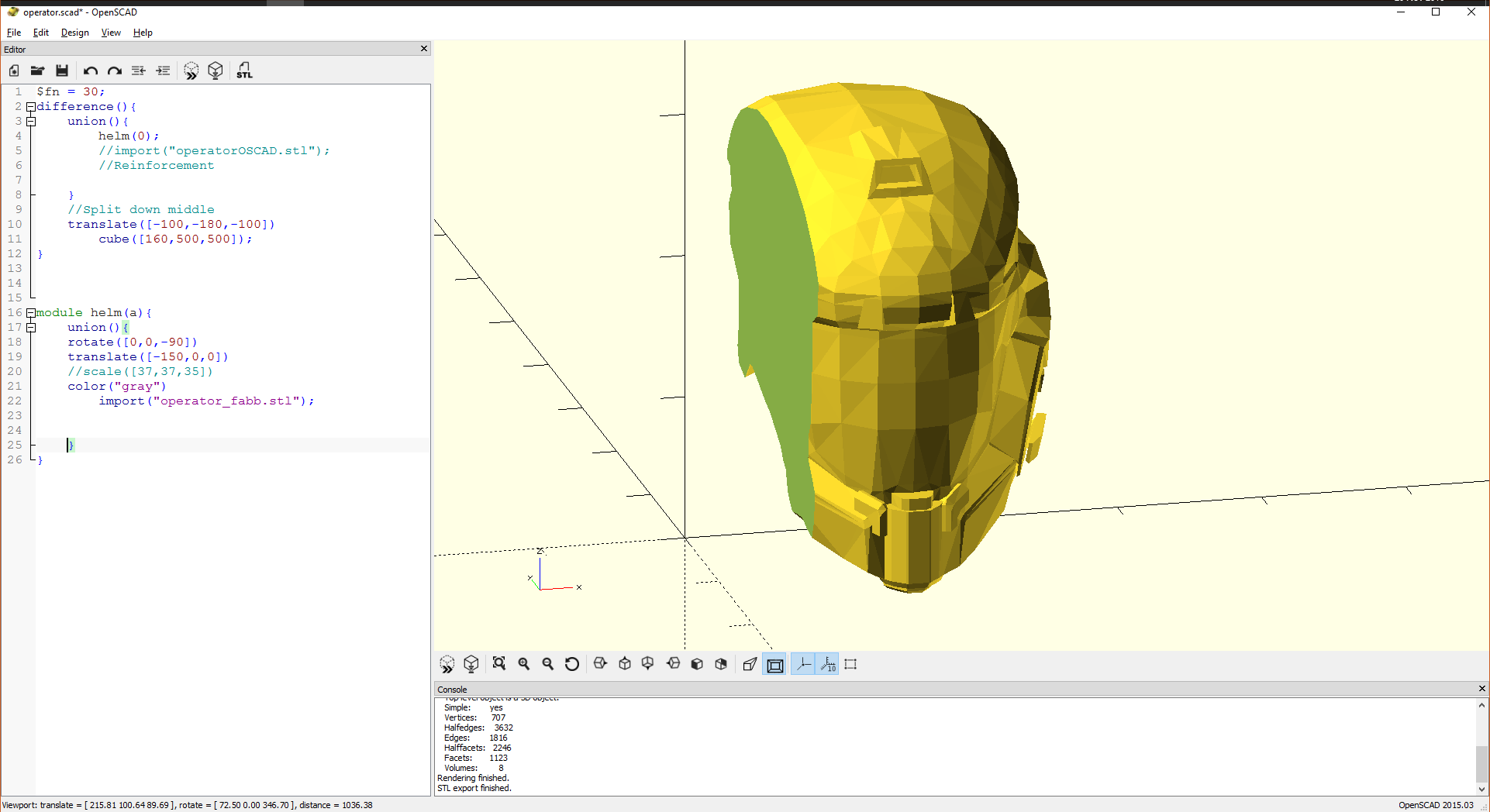Open the File menu
This screenshot has height=812, width=1490.
coord(14,33)
